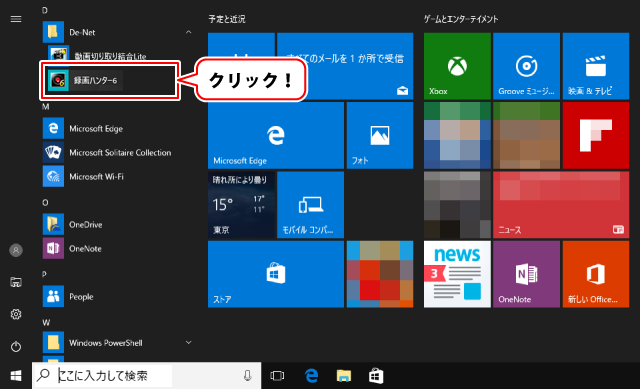Image resolution: width=640 pixels, height=389 pixels.
Task: Open the Mail tile
Action: coord(345,66)
